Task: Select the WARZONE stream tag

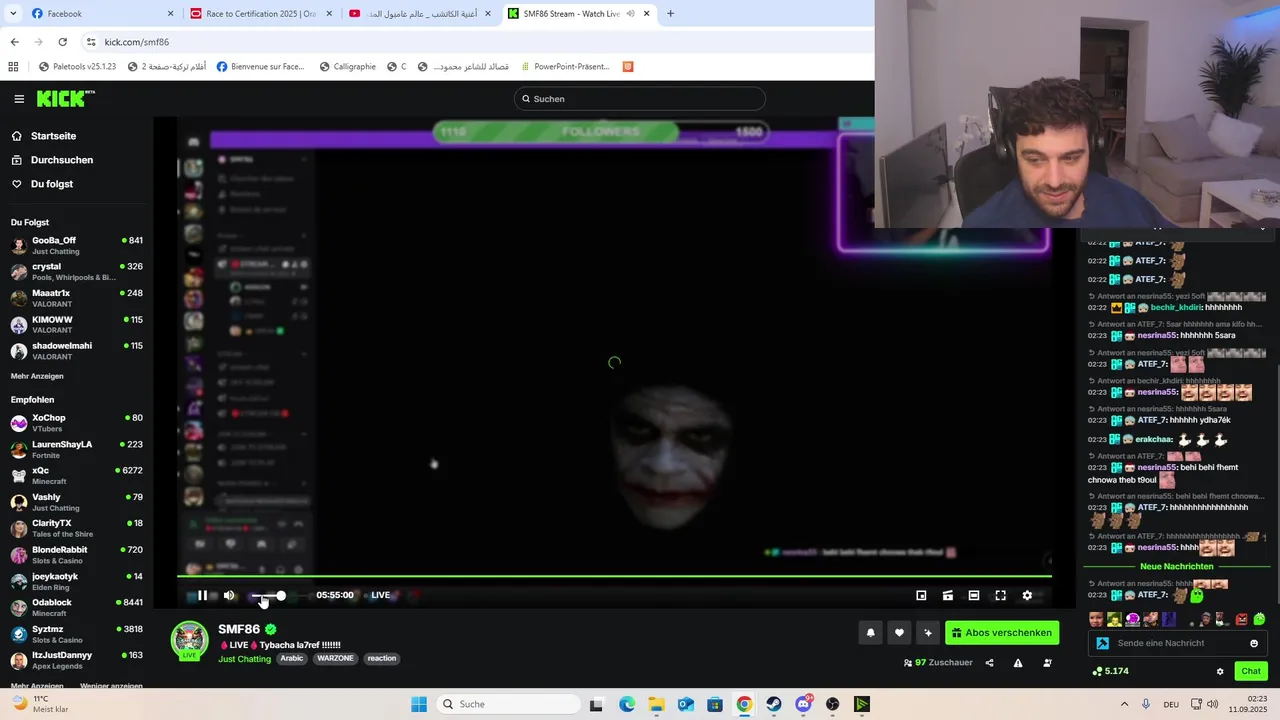Action: pyautogui.click(x=335, y=658)
